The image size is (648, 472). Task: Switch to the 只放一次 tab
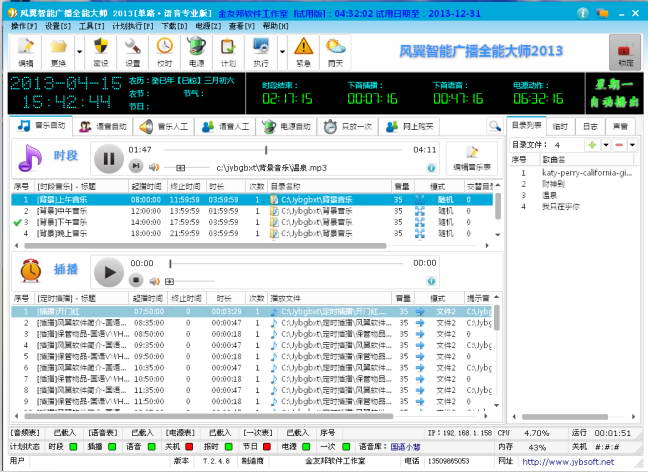[348, 126]
